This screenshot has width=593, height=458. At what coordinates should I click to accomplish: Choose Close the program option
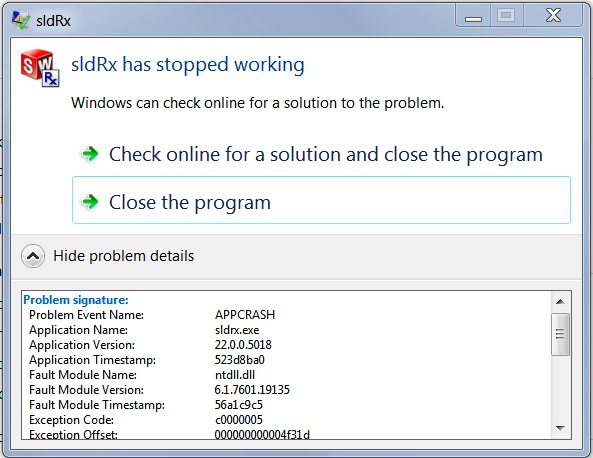point(321,200)
